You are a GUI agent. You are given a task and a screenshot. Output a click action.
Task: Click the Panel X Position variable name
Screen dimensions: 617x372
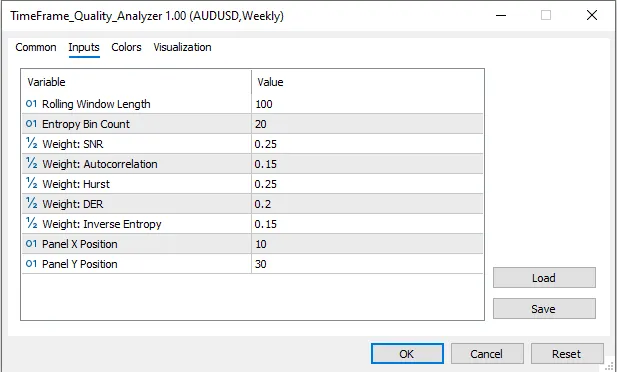click(x=80, y=244)
